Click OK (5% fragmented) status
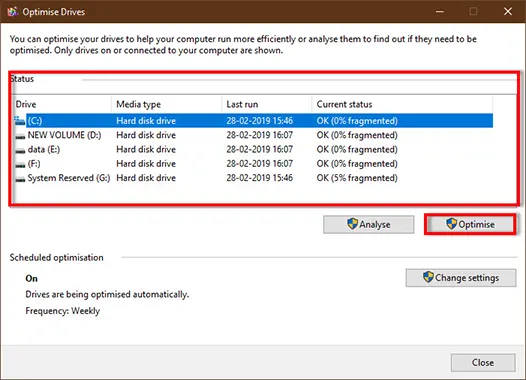This screenshot has height=380, width=526. tap(357, 178)
